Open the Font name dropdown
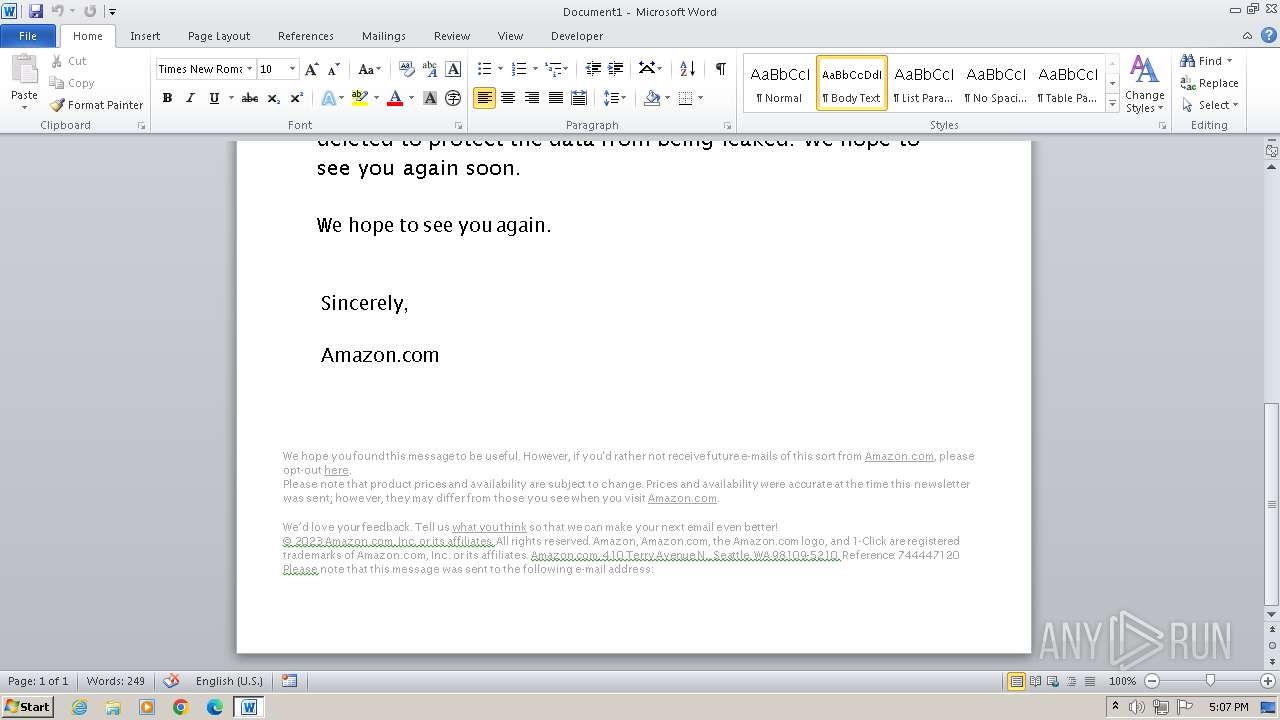1280x720 pixels. click(x=249, y=69)
